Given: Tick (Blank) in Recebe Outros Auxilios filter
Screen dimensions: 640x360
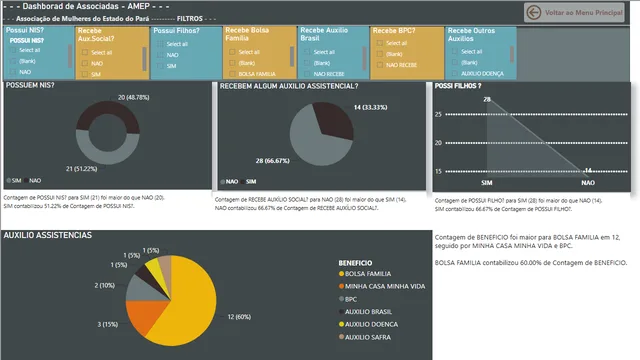Looking at the screenshot, I should 455,62.
